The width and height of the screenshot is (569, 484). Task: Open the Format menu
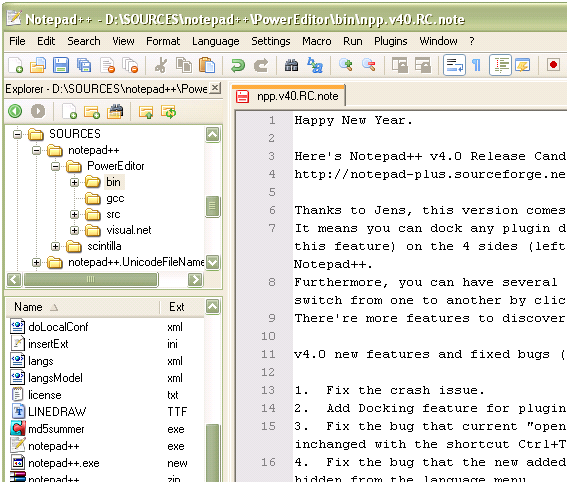click(x=163, y=41)
